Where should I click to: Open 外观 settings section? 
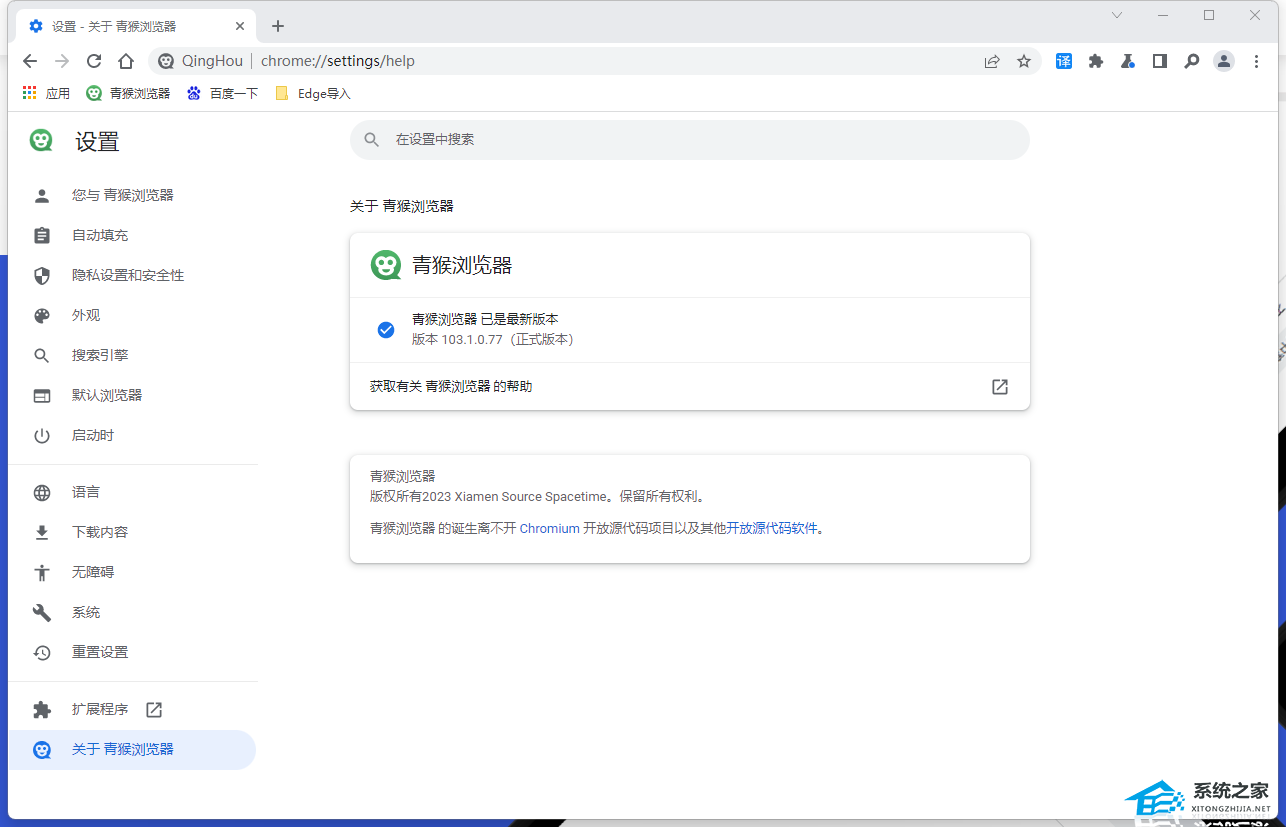(132, 315)
